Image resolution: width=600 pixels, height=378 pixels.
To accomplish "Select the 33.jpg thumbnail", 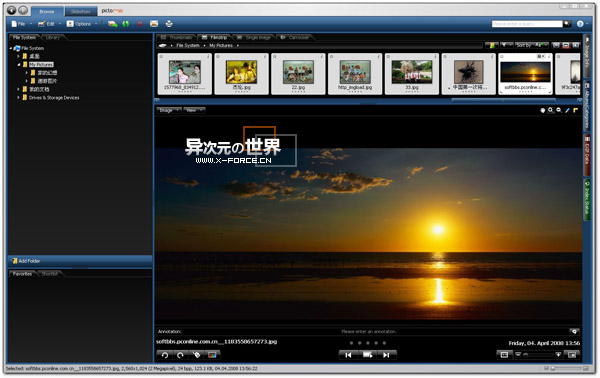I will (x=412, y=74).
